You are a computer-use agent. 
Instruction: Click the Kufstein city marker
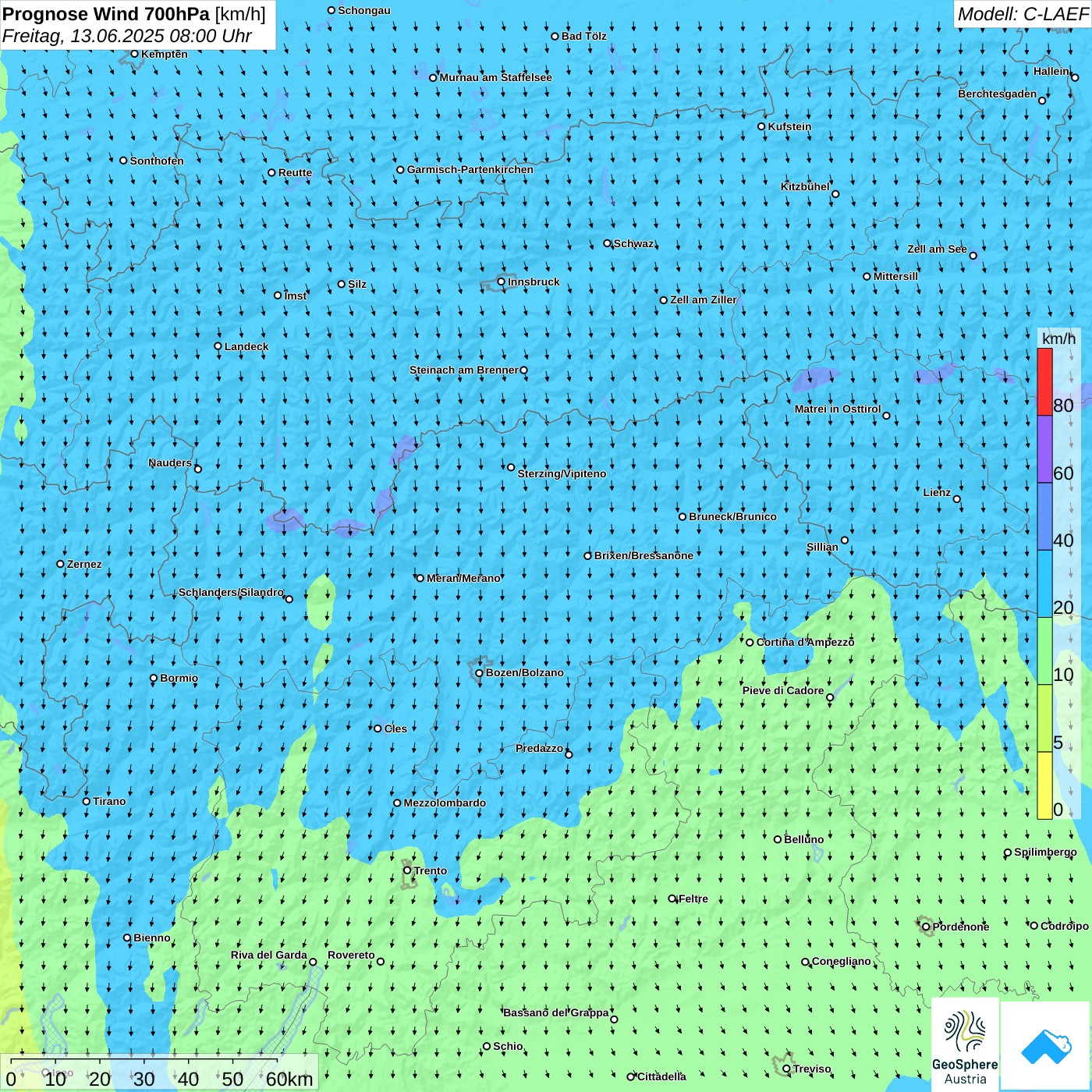tap(761, 126)
